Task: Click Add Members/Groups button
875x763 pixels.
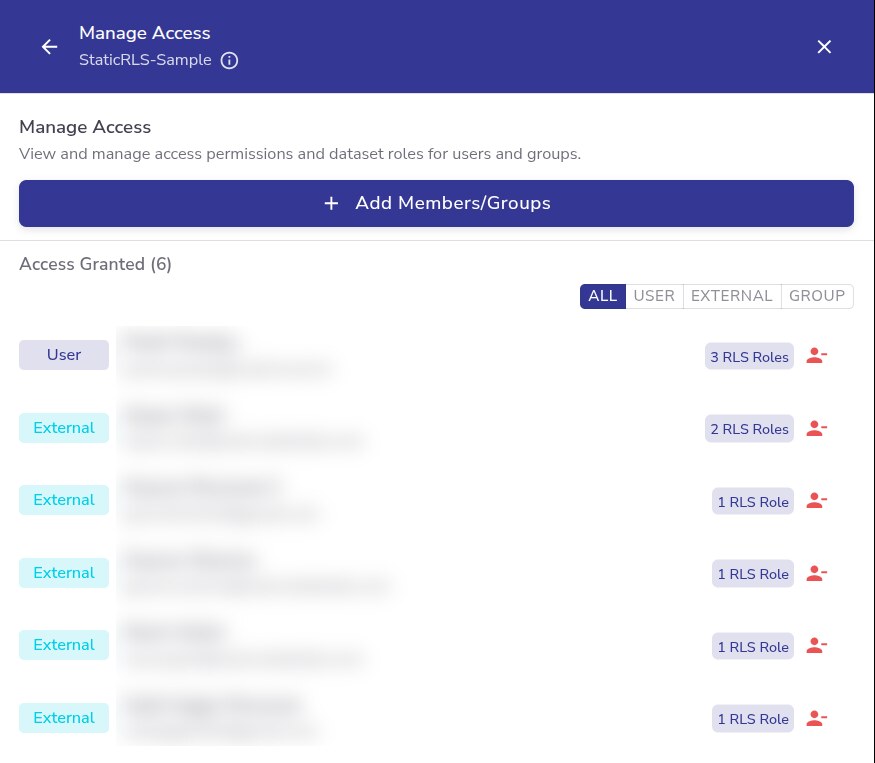Action: click(x=436, y=203)
